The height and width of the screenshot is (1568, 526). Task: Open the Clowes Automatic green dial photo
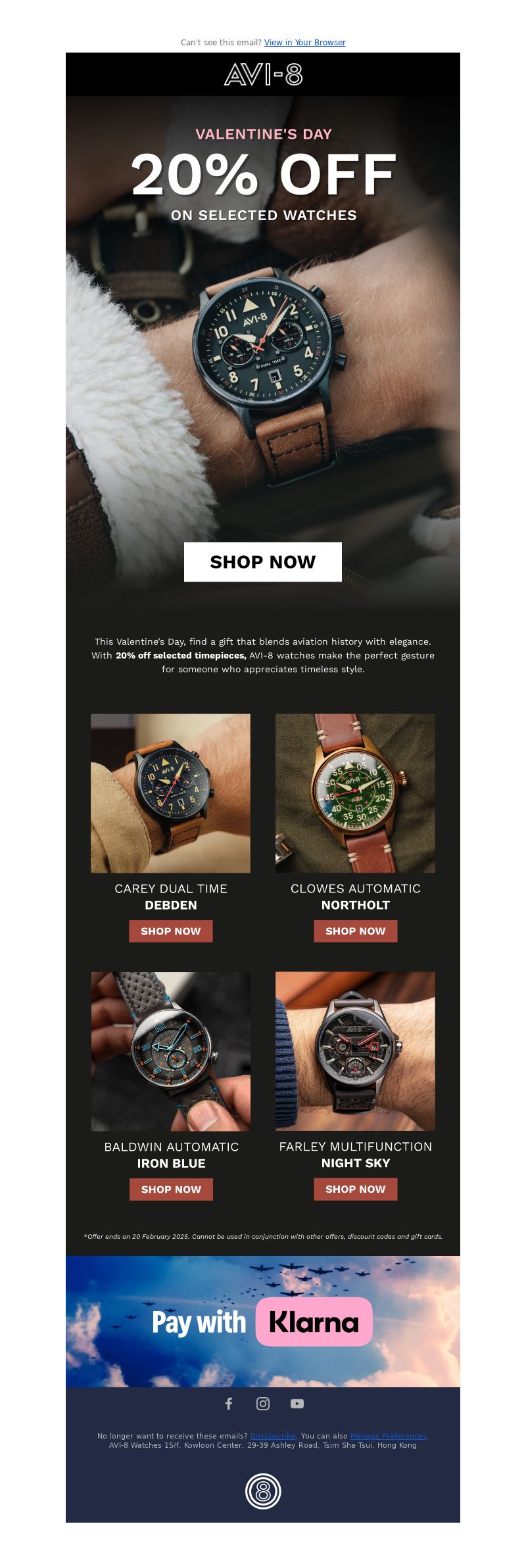(355, 793)
